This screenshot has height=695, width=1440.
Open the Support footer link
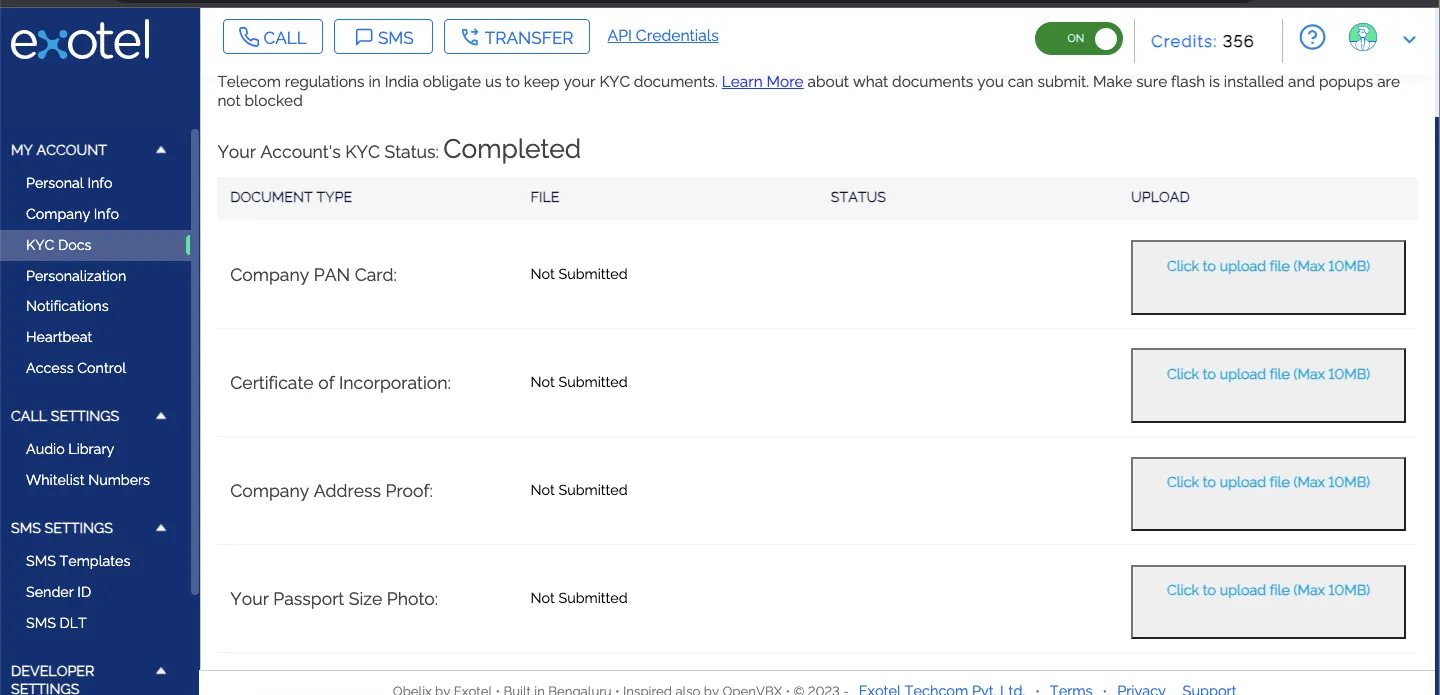(1209, 689)
